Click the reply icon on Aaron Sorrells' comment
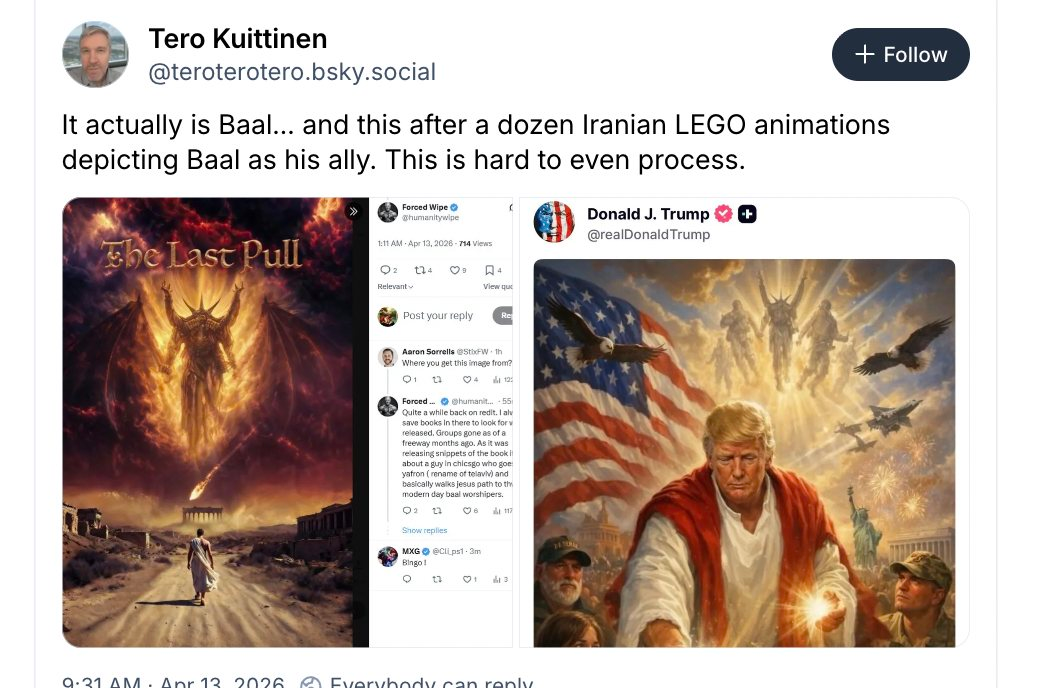 coord(409,378)
